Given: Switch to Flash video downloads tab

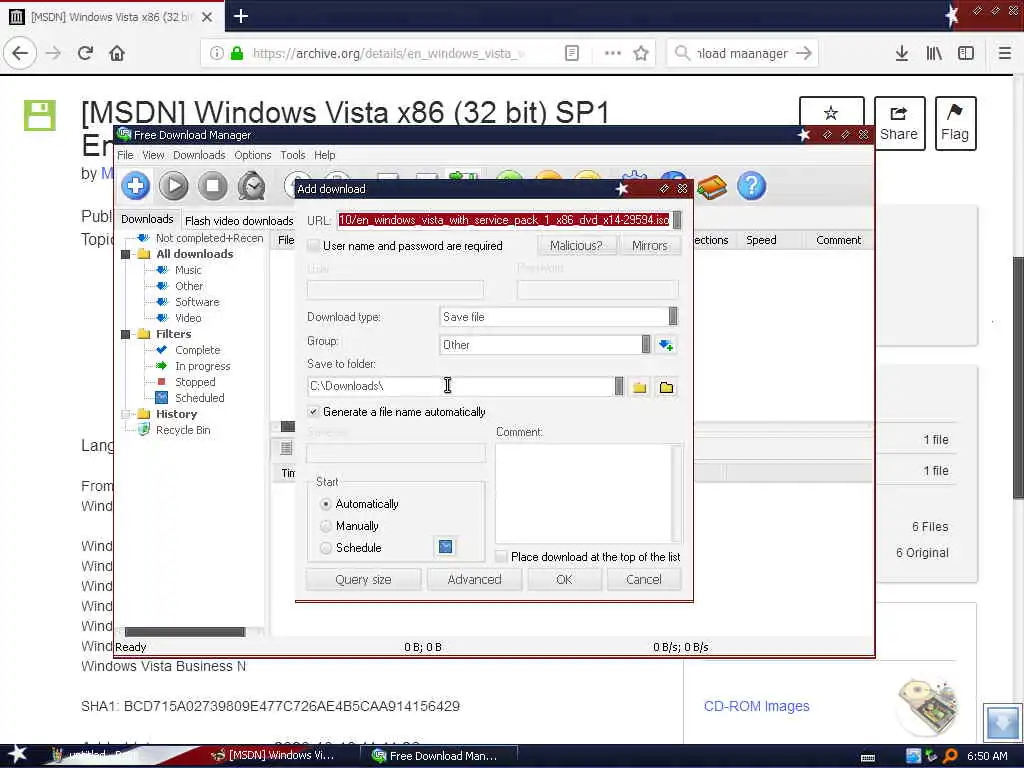Looking at the screenshot, I should click(x=239, y=221).
